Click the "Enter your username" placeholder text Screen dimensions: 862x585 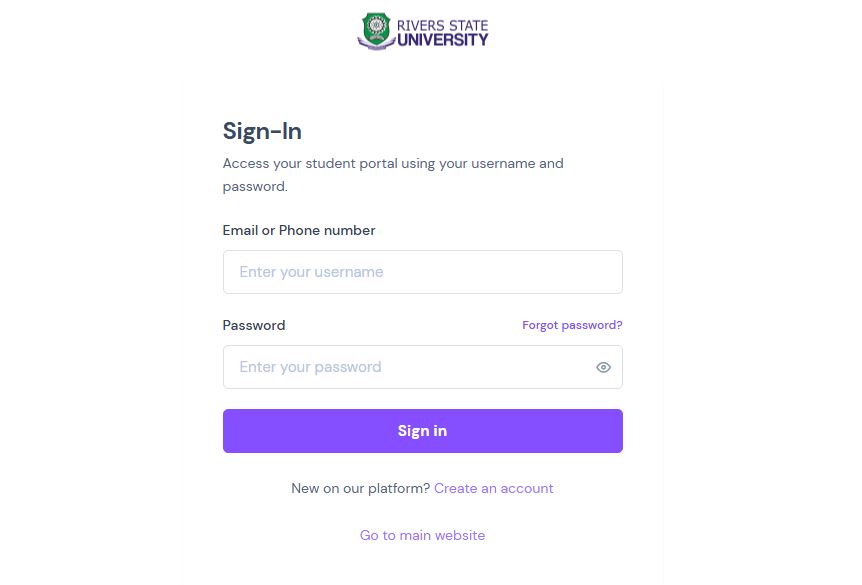[x=311, y=272]
